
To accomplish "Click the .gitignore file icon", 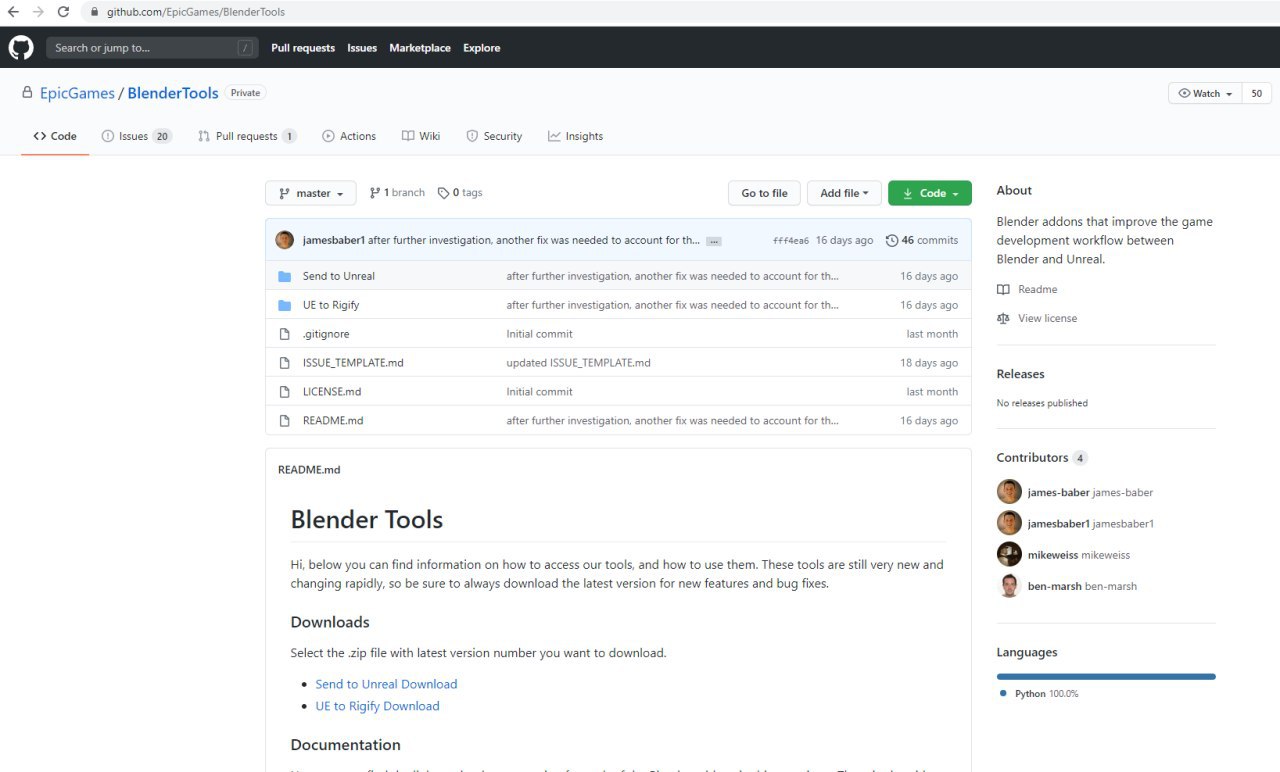I will click(284, 334).
